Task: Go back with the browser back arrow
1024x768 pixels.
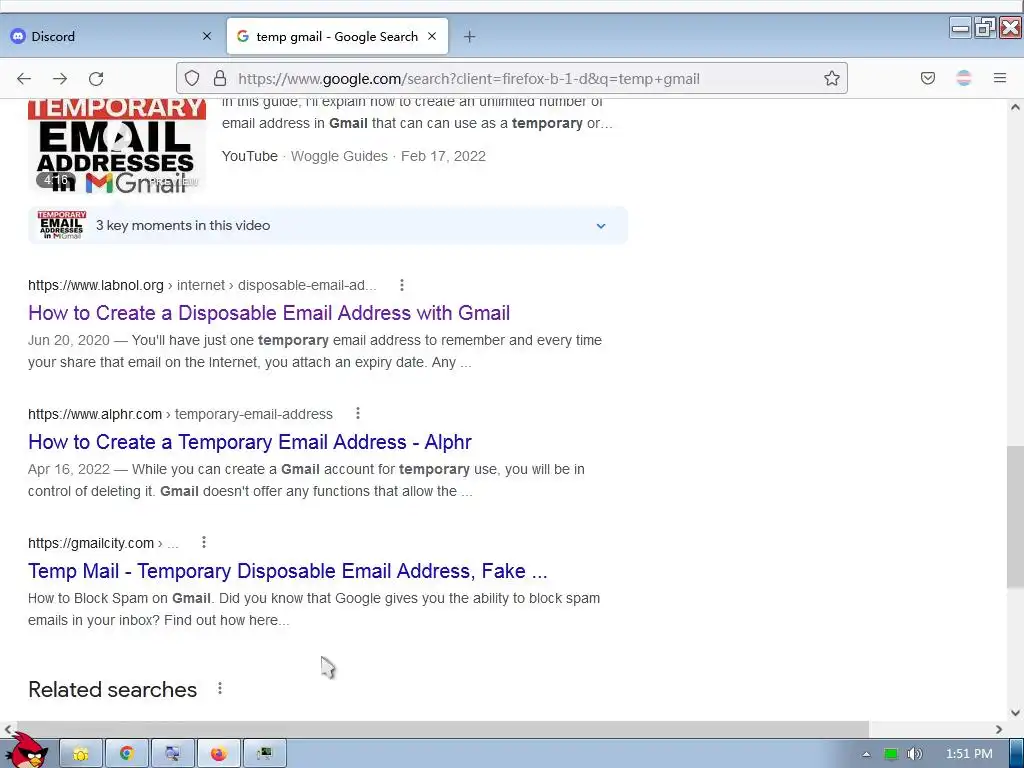Action: 24,79
